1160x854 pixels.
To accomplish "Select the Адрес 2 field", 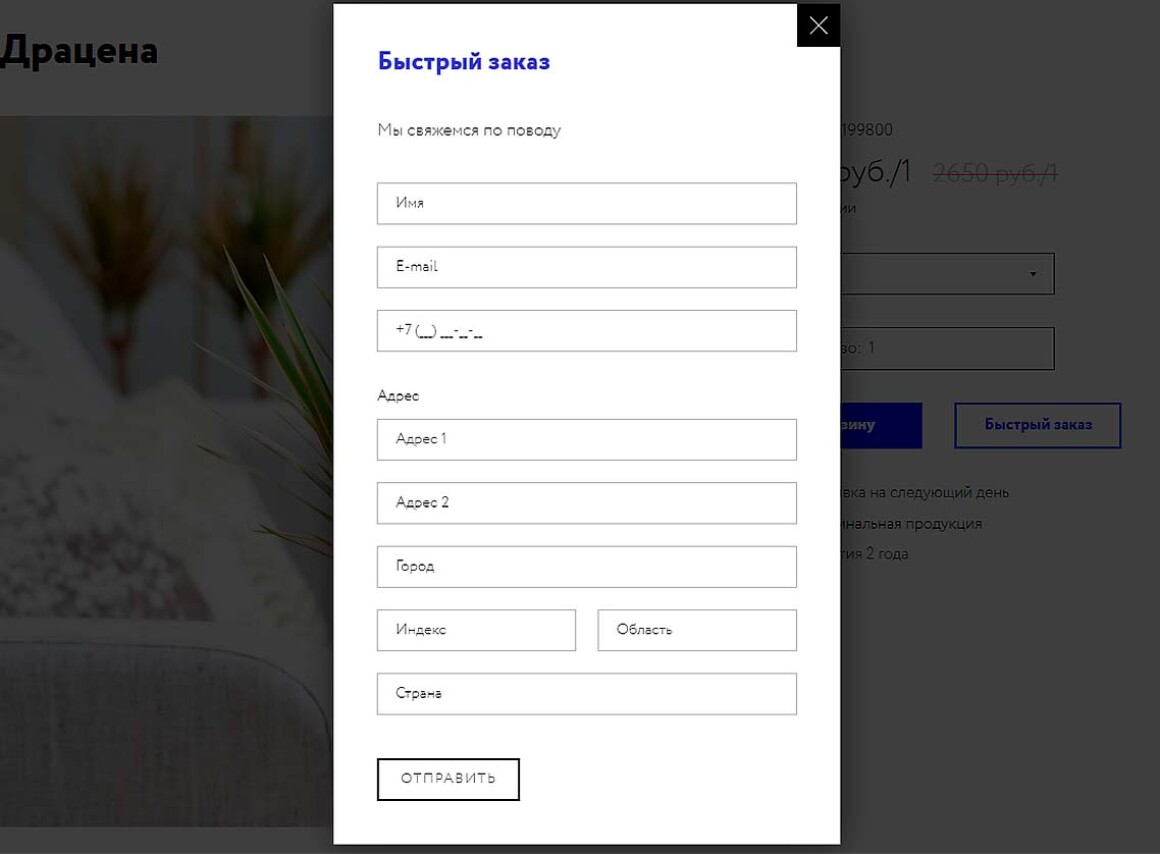I will click(587, 503).
